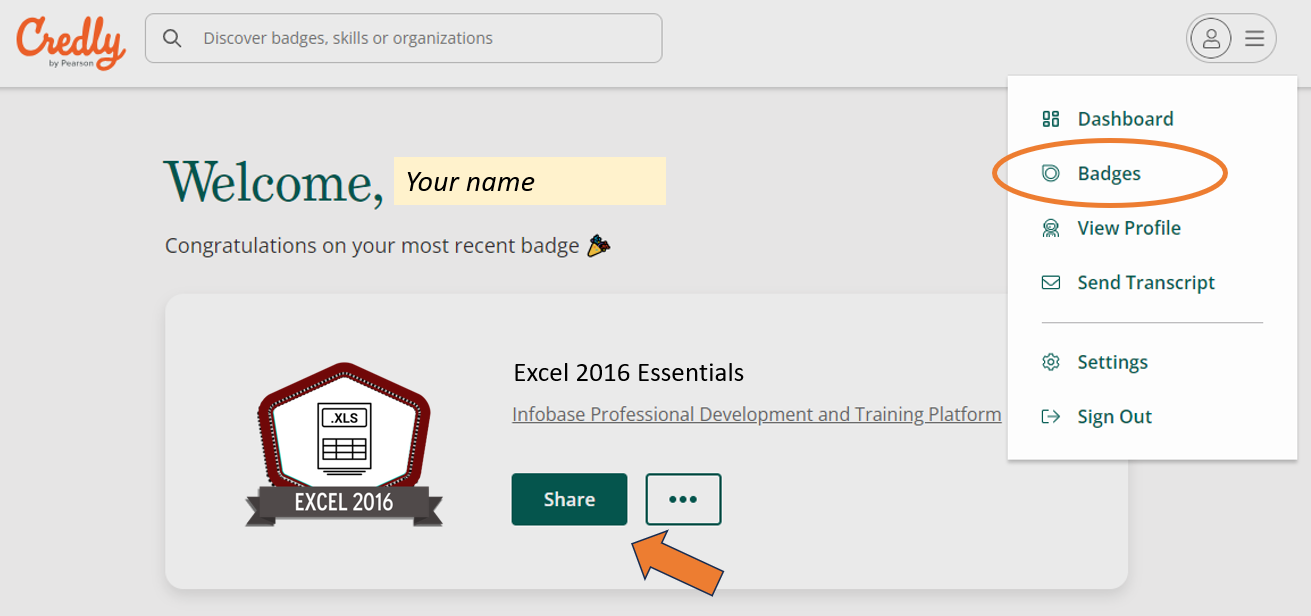Click the Credly by Pearson logo

click(70, 43)
